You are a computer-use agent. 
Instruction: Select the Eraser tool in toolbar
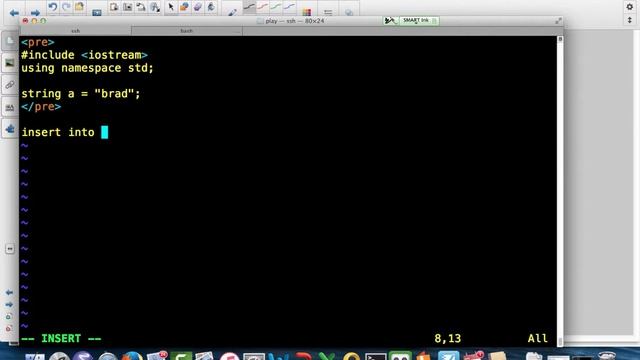tap(198, 7)
